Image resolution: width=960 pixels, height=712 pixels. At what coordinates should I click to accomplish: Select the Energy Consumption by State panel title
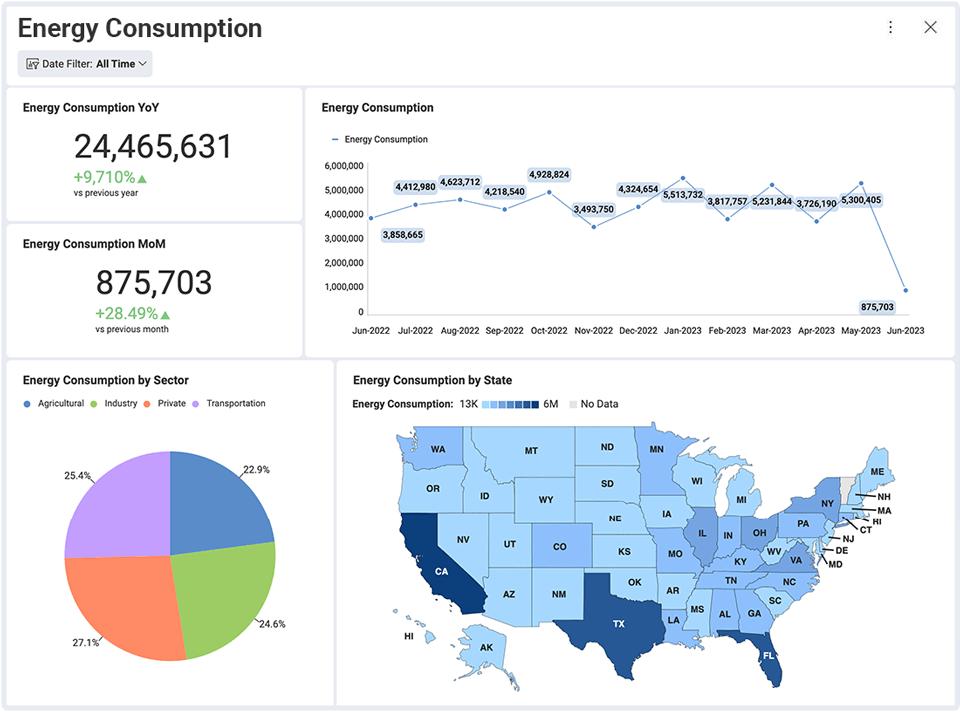click(432, 380)
